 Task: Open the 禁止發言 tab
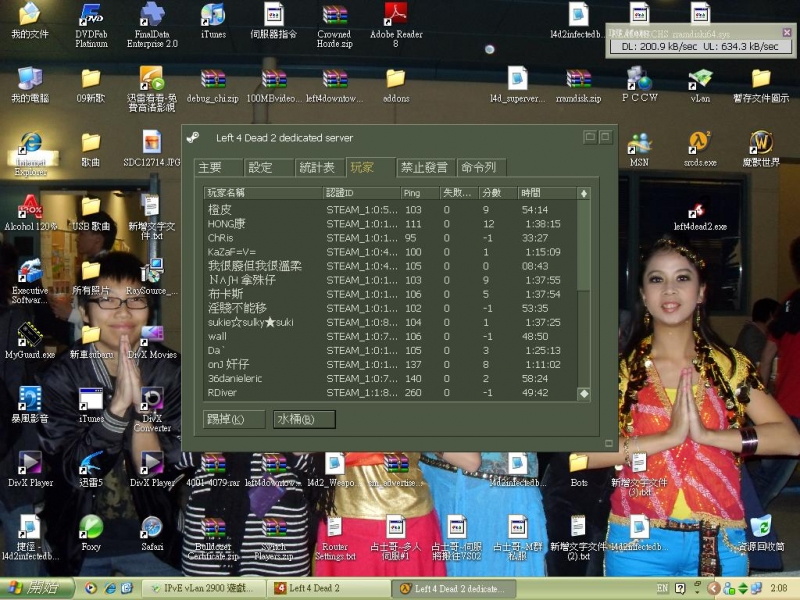(x=424, y=168)
